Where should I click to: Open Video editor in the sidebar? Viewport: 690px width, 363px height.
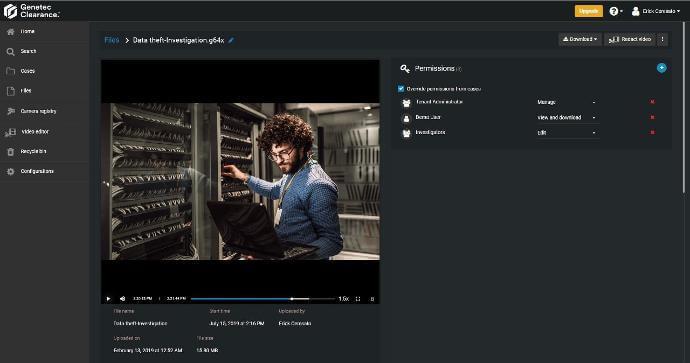[x=44, y=132]
